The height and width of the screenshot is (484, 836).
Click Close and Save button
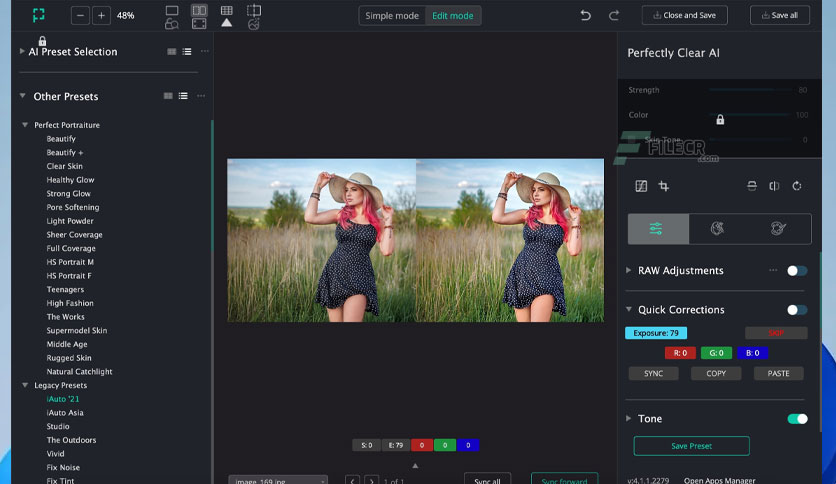point(685,15)
